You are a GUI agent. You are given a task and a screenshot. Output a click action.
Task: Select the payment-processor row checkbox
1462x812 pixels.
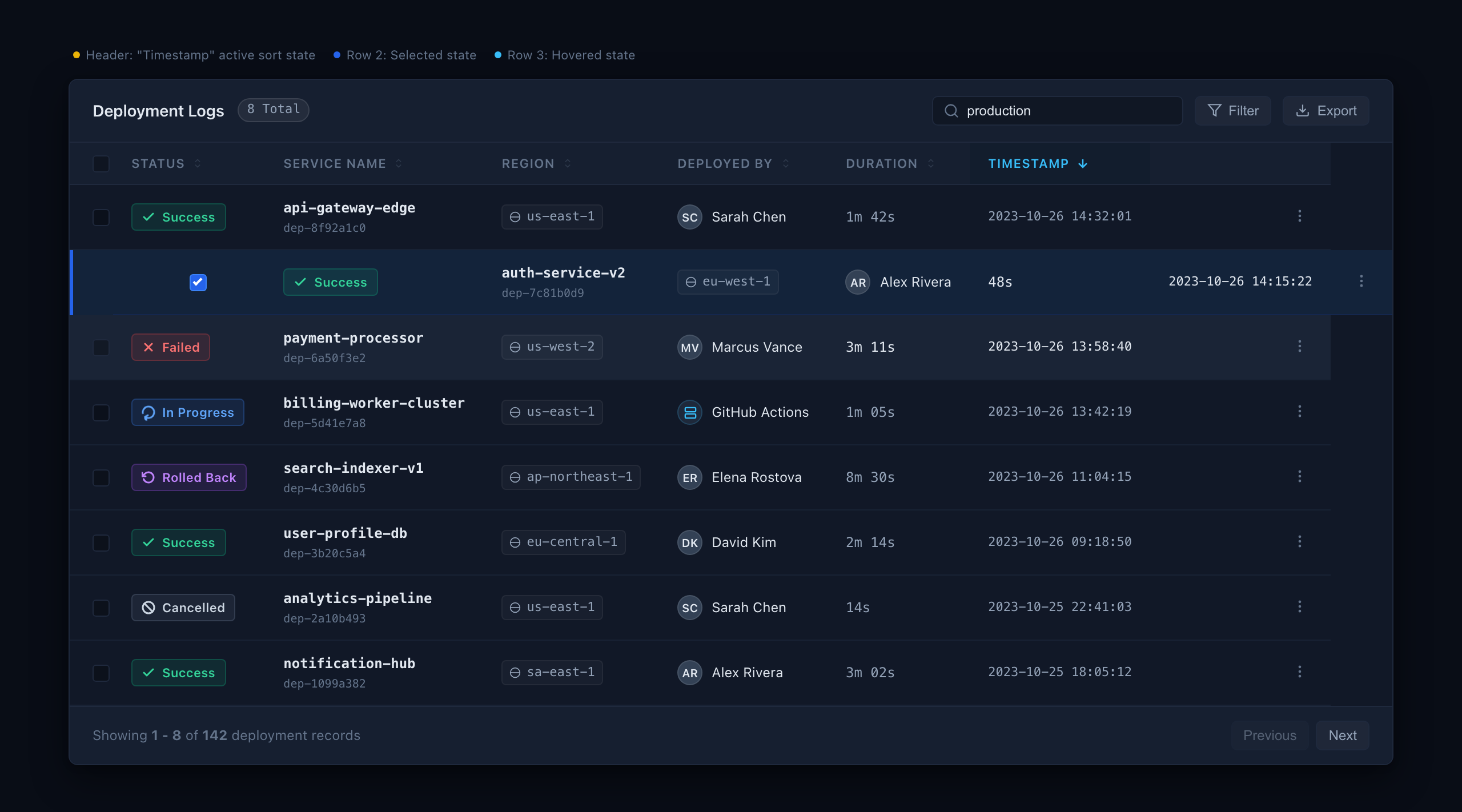(101, 347)
